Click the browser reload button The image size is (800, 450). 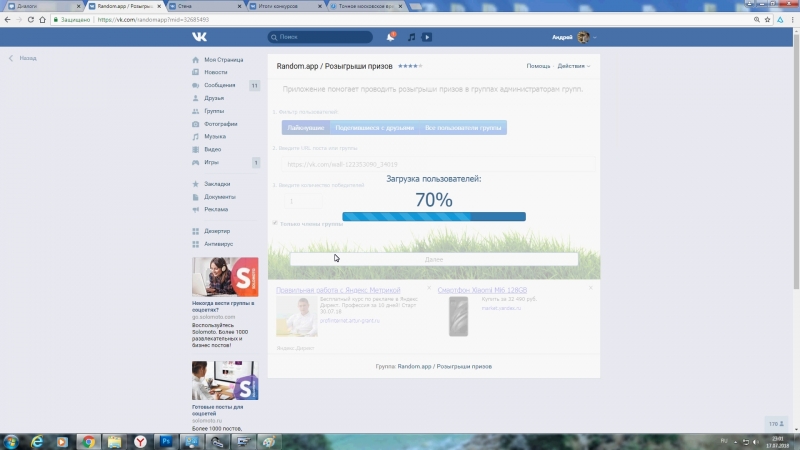coord(31,19)
